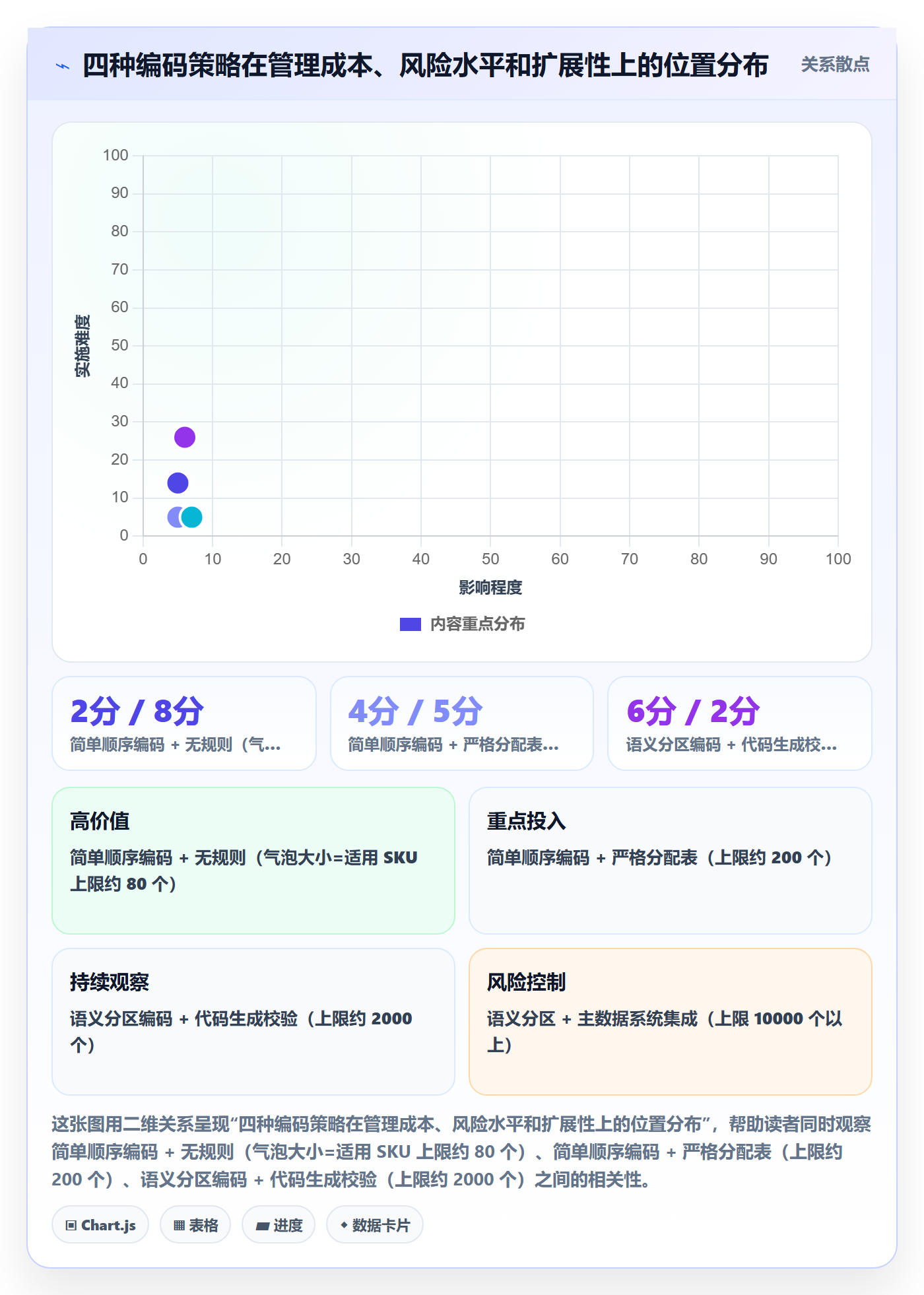Image resolution: width=924 pixels, height=1295 pixels.
Task: Click the 关系散点 label in the header
Action: pyautogui.click(x=835, y=65)
